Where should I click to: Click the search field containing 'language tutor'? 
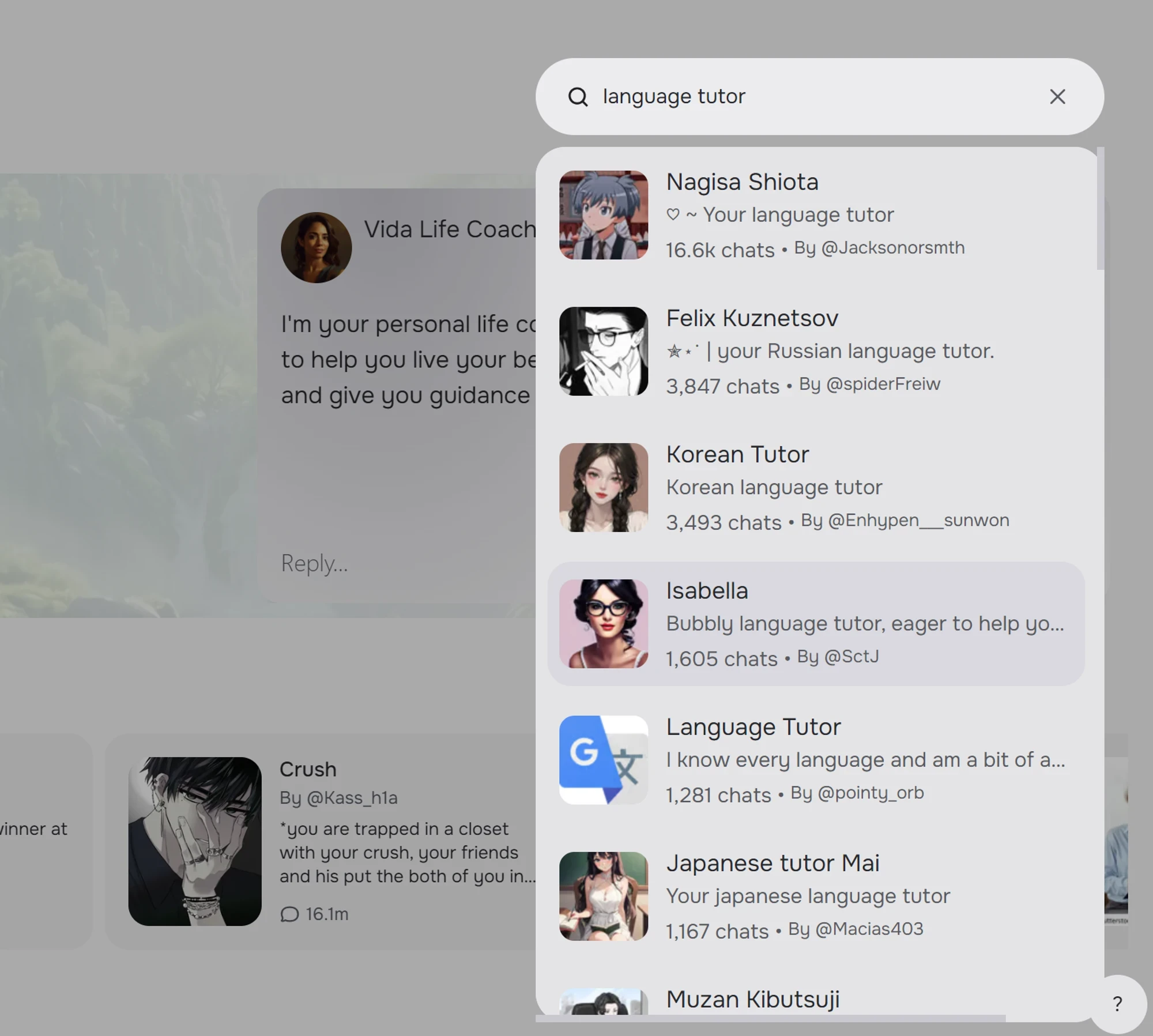click(807, 97)
